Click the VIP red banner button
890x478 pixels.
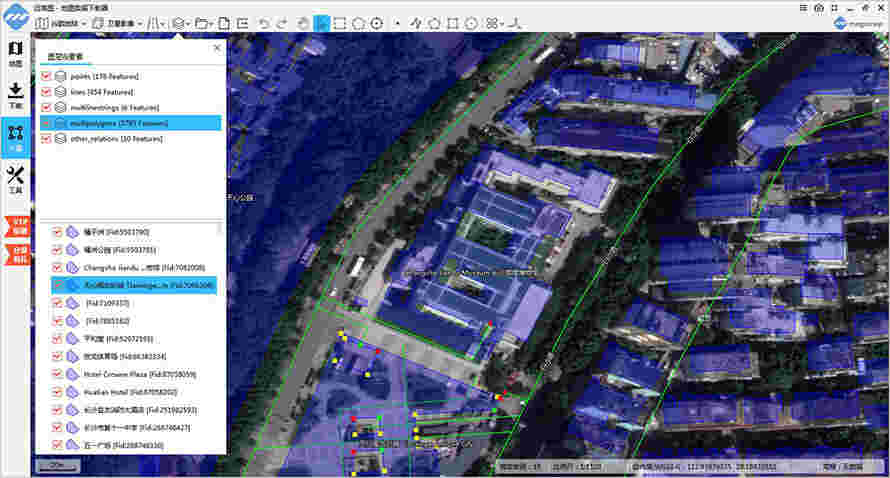tap(17, 225)
